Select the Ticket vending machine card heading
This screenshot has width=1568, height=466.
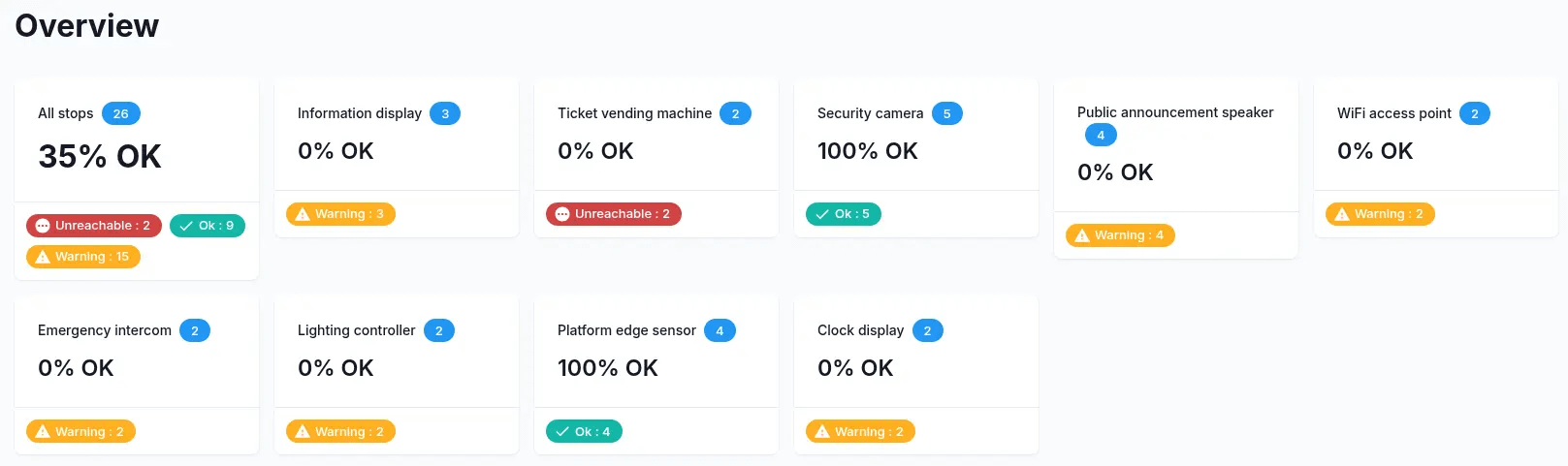point(634,113)
